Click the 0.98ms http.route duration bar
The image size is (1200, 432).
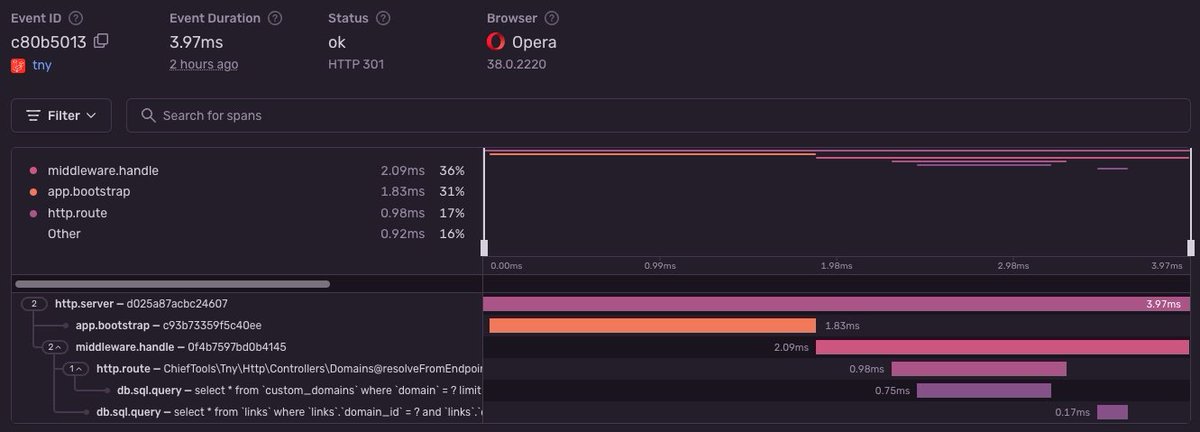coord(979,369)
